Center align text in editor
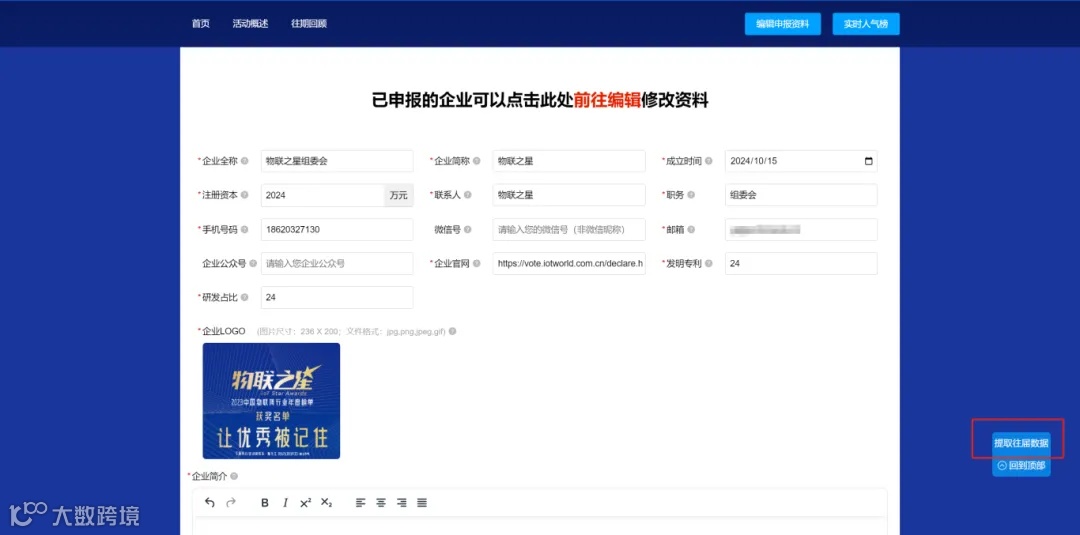1080x535 pixels. [381, 503]
